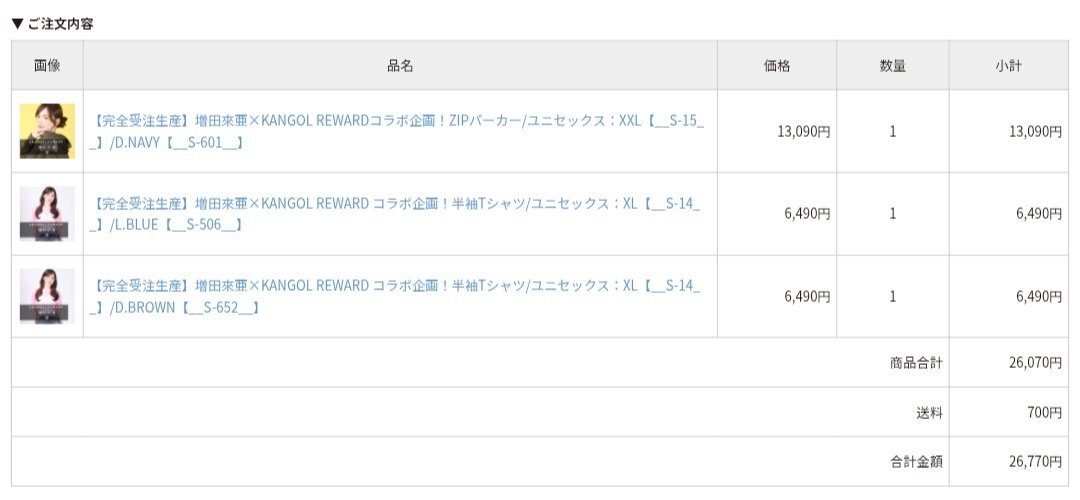This screenshot has width=1080, height=500.
Task: Open the ZIPパーカー XXL D.NAVY product link
Action: pos(397,132)
